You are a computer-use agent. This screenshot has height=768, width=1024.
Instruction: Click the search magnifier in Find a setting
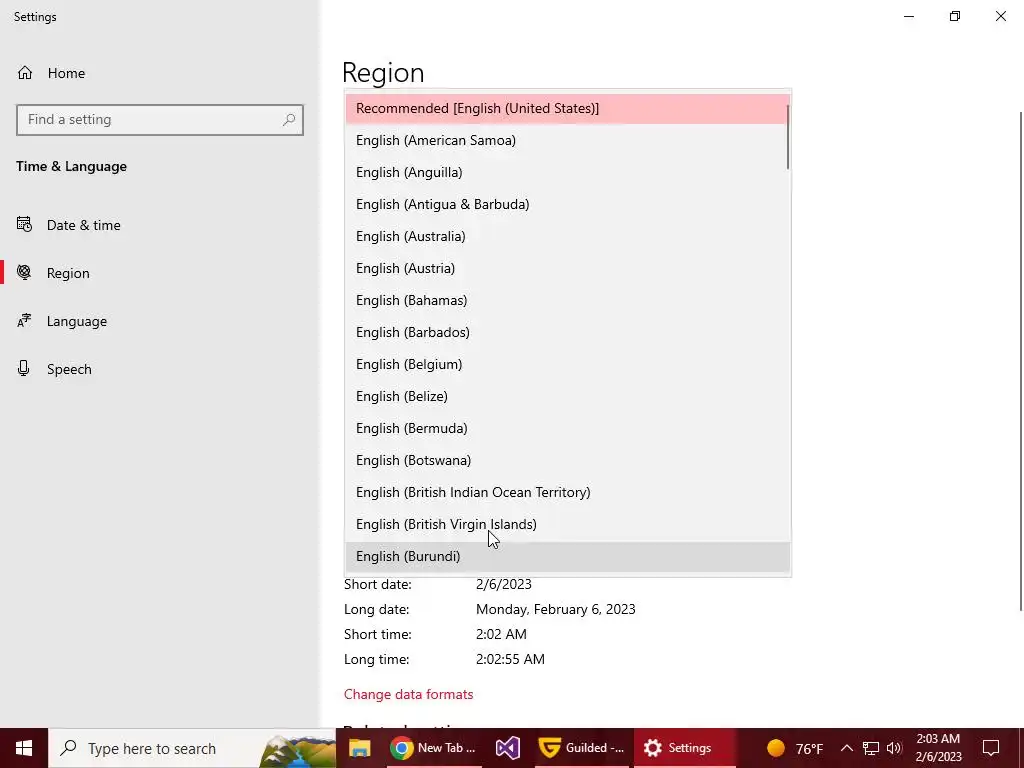(x=289, y=120)
